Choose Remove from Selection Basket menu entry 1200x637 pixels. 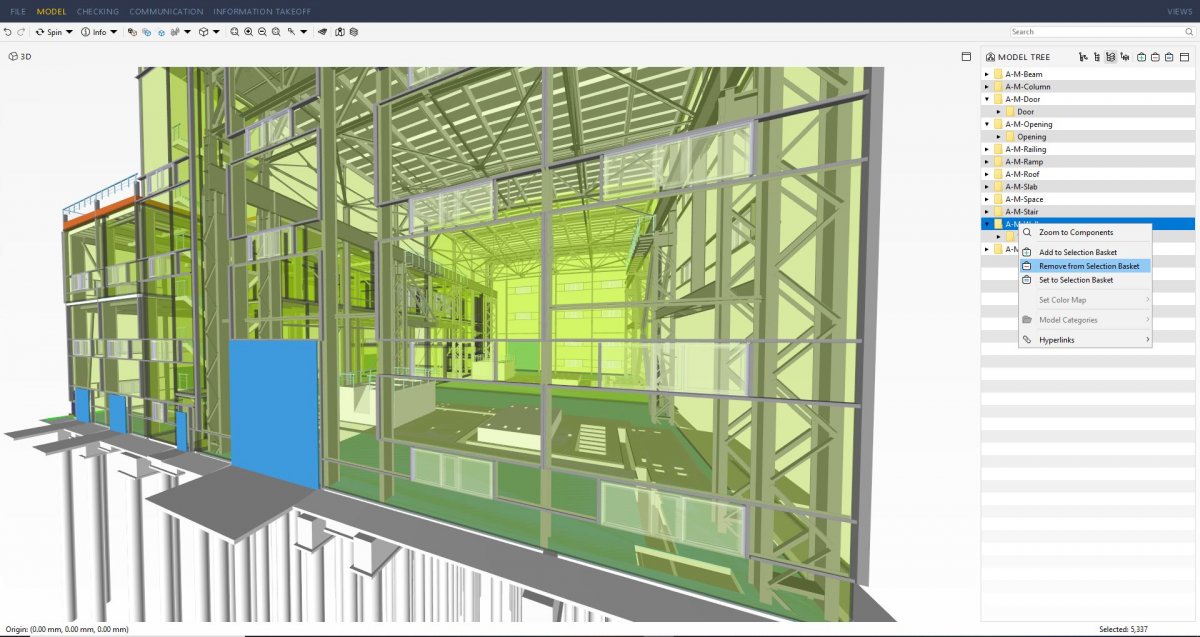pos(1085,266)
